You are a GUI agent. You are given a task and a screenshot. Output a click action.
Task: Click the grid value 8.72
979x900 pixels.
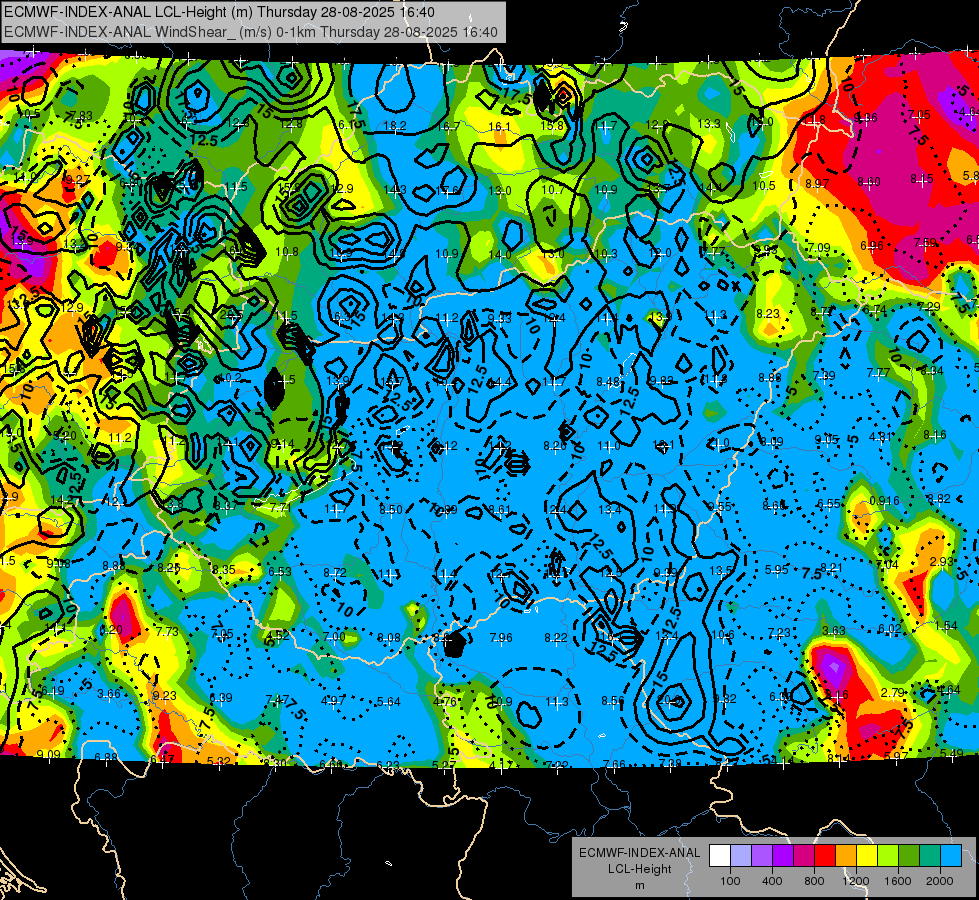point(335,572)
